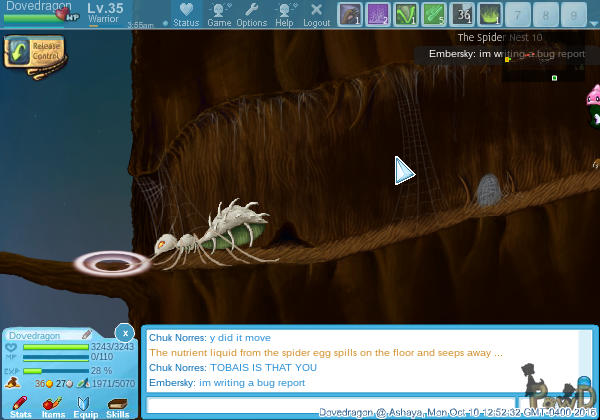The width and height of the screenshot is (600, 420).
Task: Open the Items inventory
Action: tap(53, 405)
